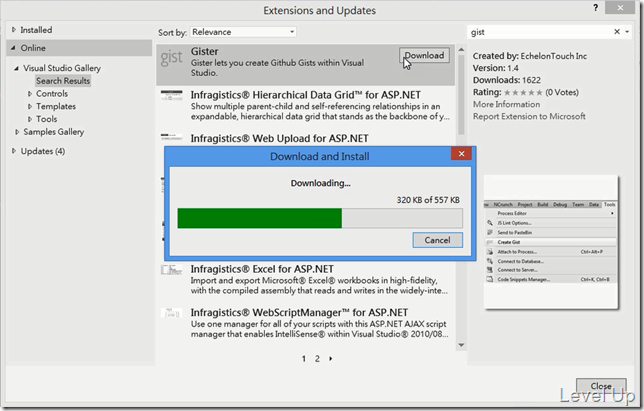644x411 pixels.
Task: Expand the Updates (4) node
Action: tap(14, 151)
